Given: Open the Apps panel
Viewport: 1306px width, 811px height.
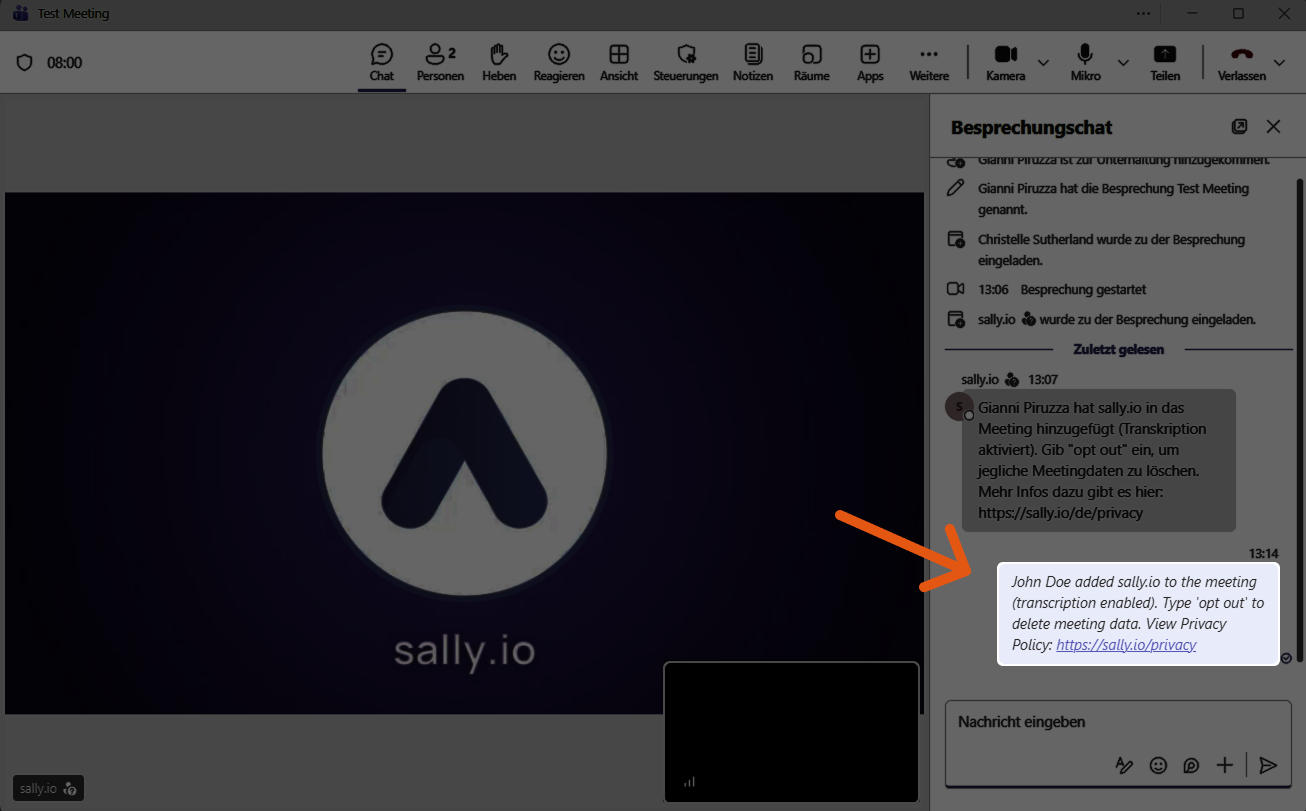Looking at the screenshot, I should [x=870, y=62].
